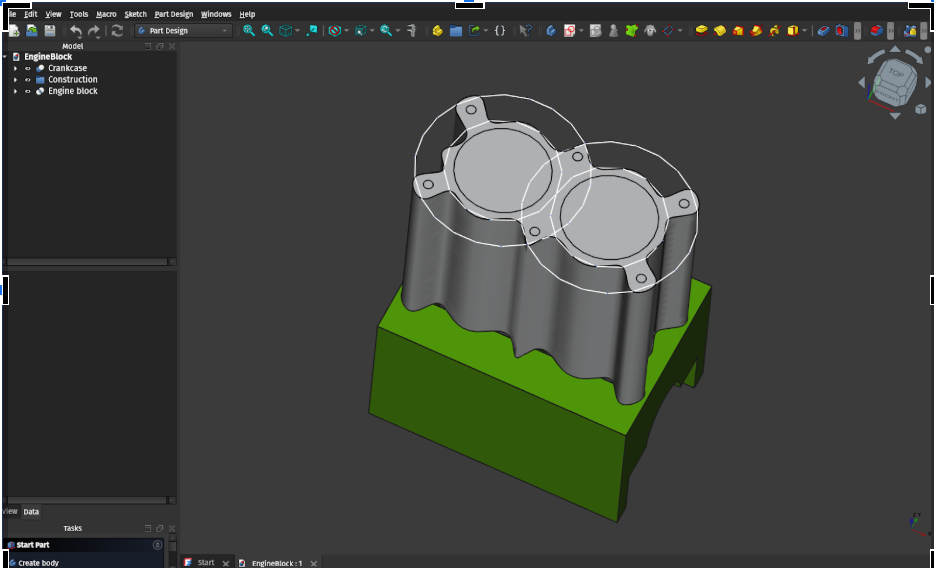This screenshot has width=934, height=568.
Task: Click Create body in Tasks panel
Action: 38,563
